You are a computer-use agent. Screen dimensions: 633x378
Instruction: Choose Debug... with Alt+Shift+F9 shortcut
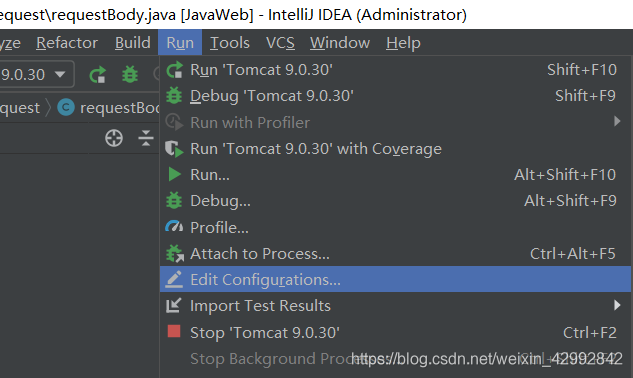(396, 201)
